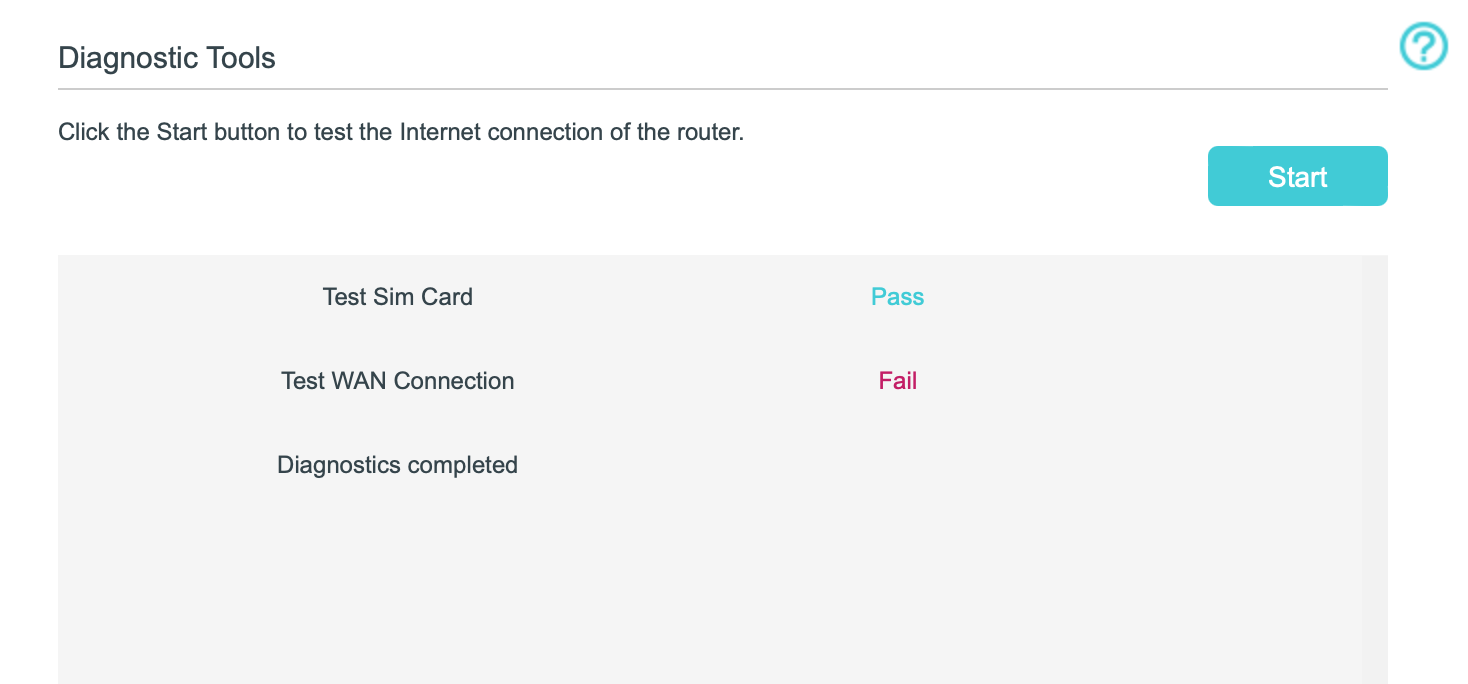
Task: Click the Pass result for Sim Card
Action: 897,297
